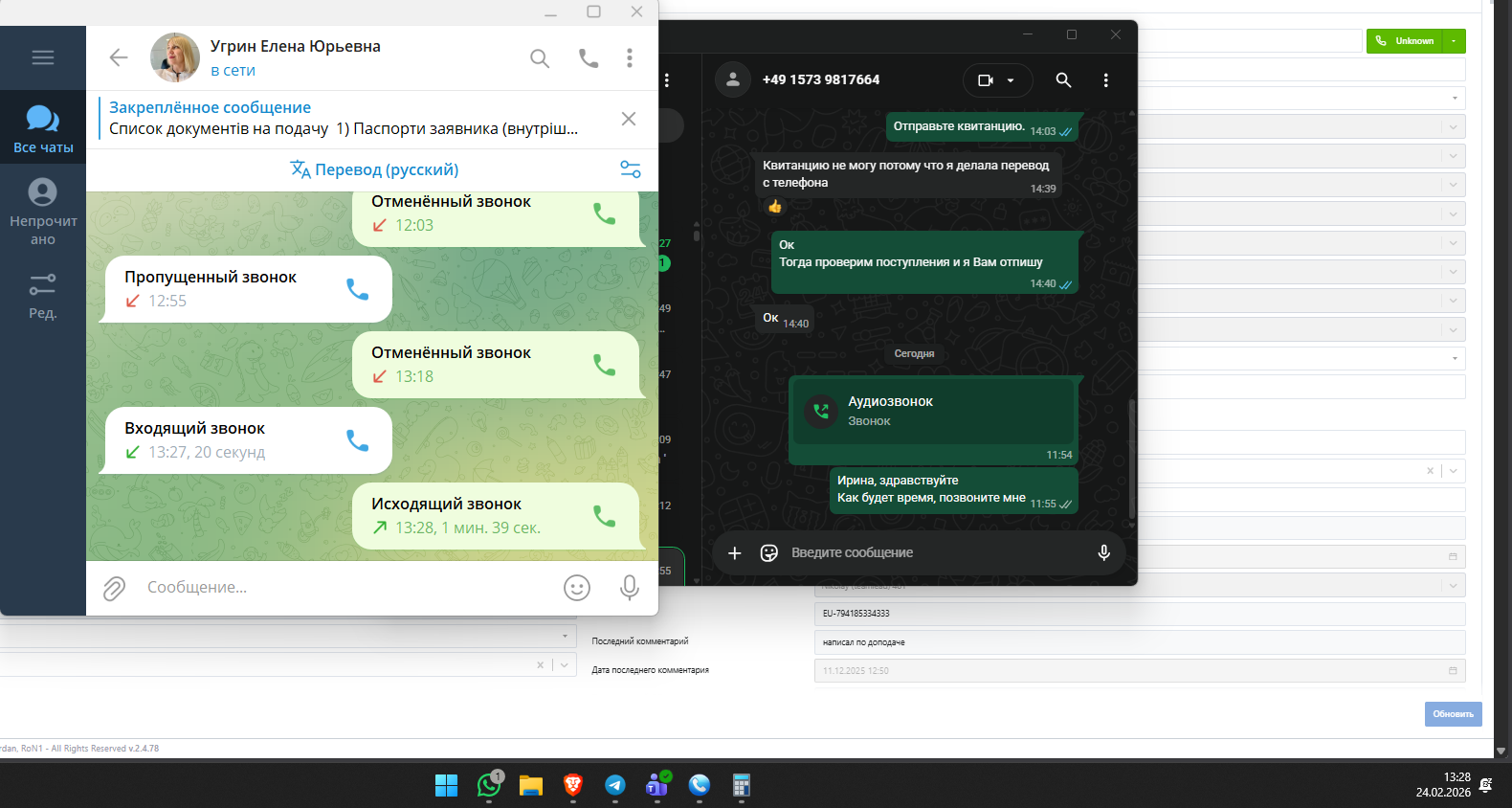Open Угрин Елена Юрьевна profile photo
This screenshot has width=1512, height=808.
pyautogui.click(x=175, y=57)
